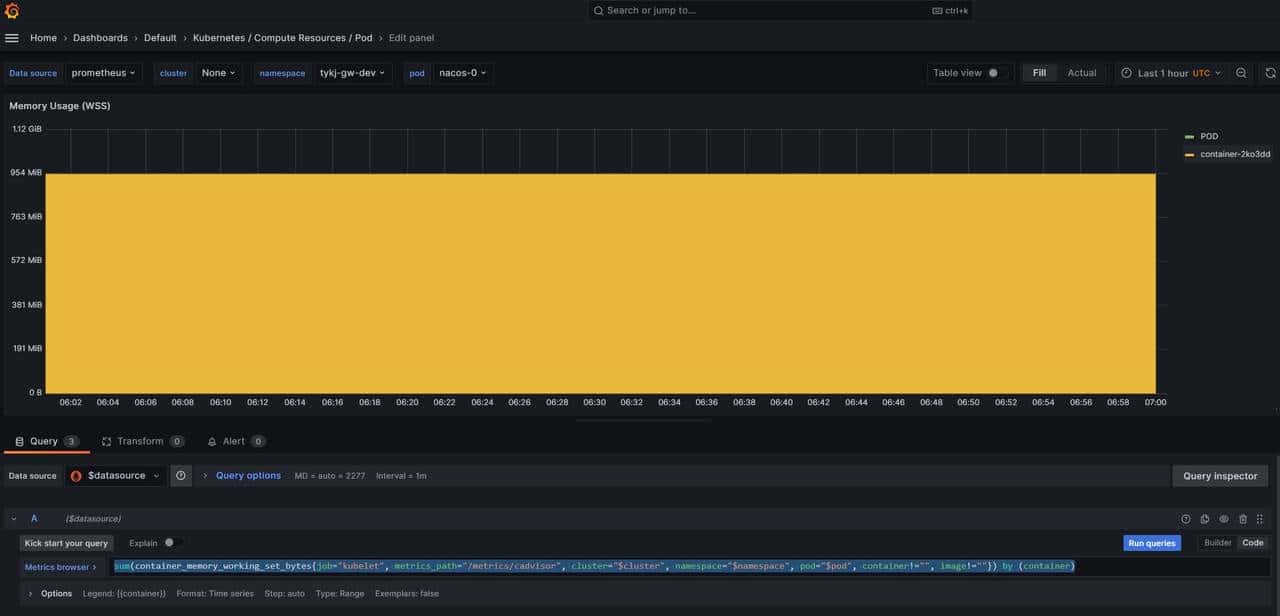Image resolution: width=1280 pixels, height=616 pixels.
Task: Click the Grafana logo
Action: [11, 10]
